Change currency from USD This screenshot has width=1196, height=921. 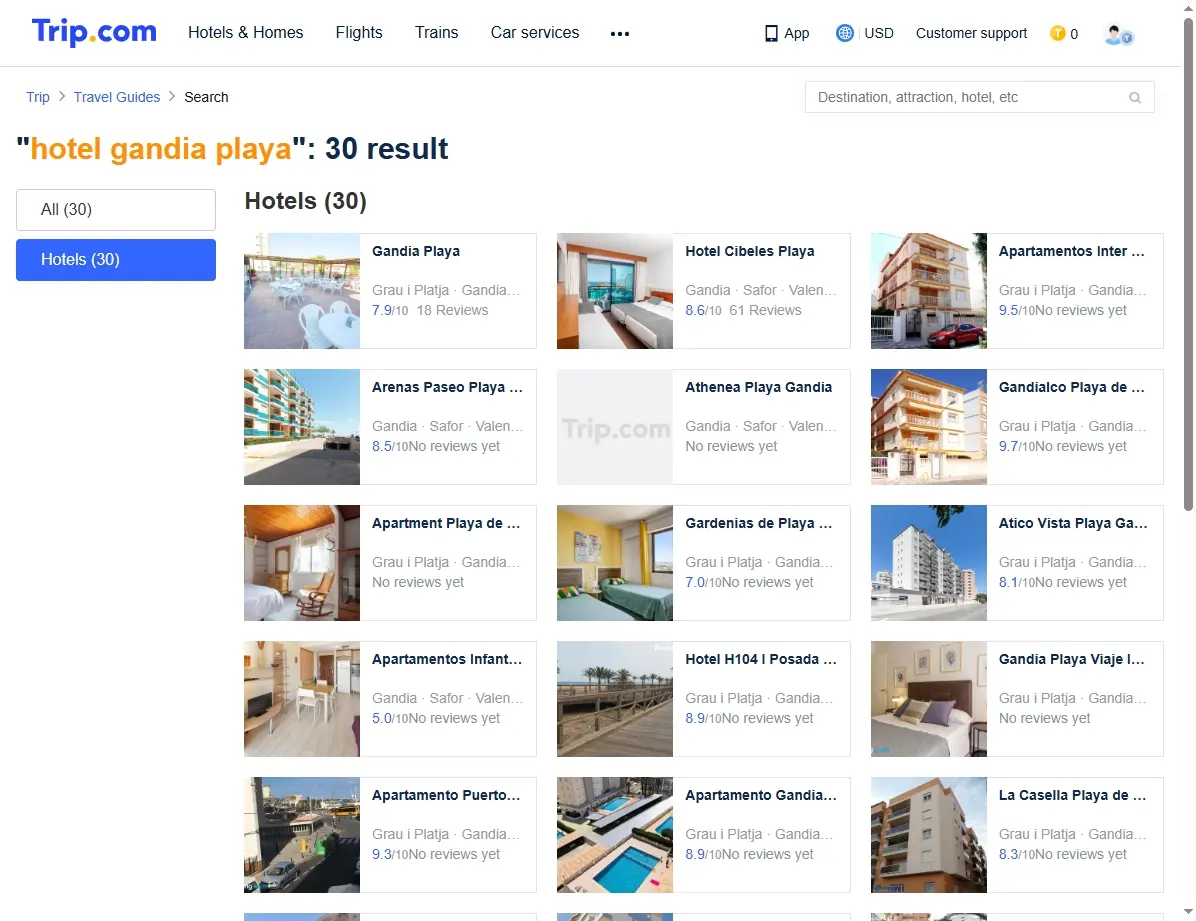tap(879, 33)
